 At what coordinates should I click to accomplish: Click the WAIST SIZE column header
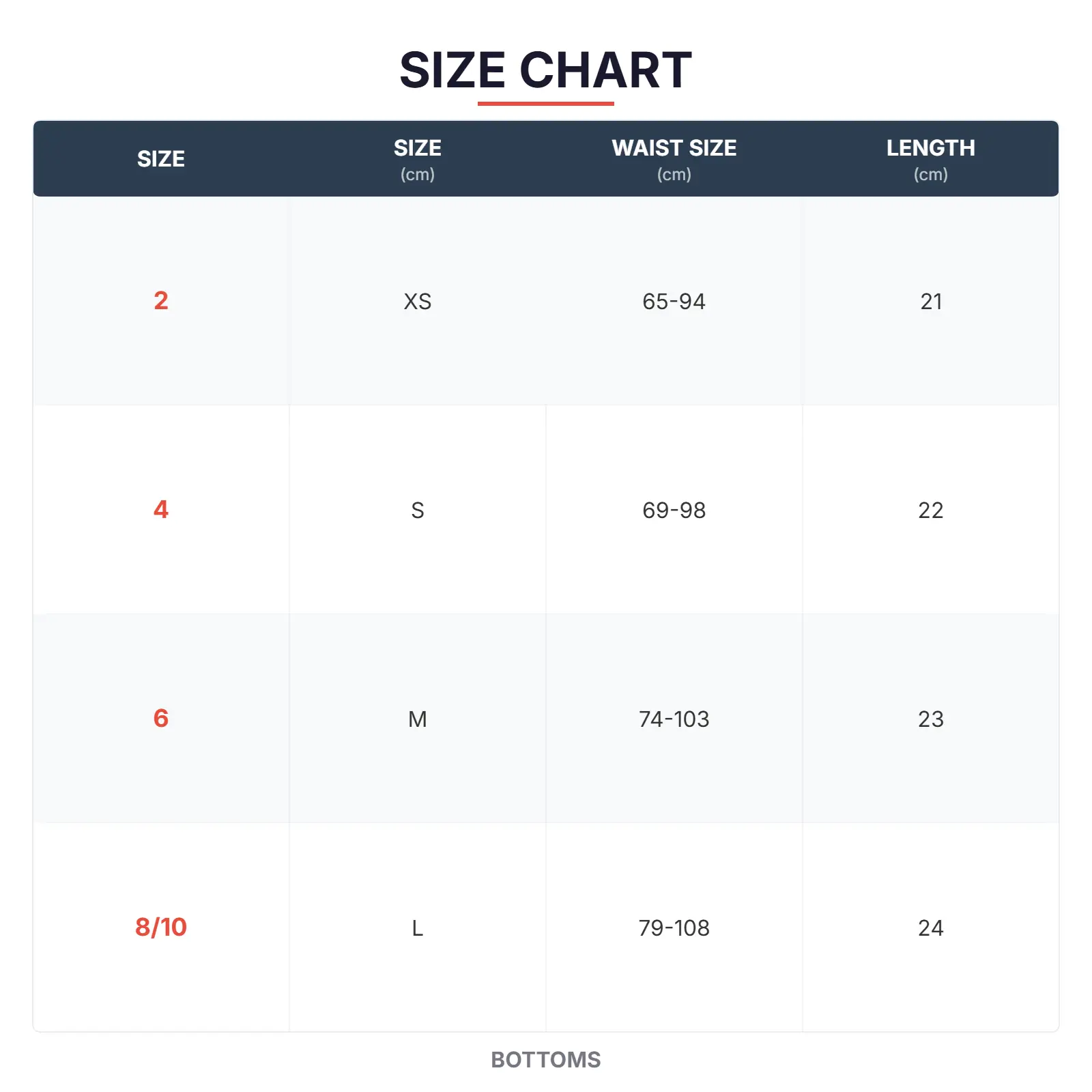coord(674,159)
